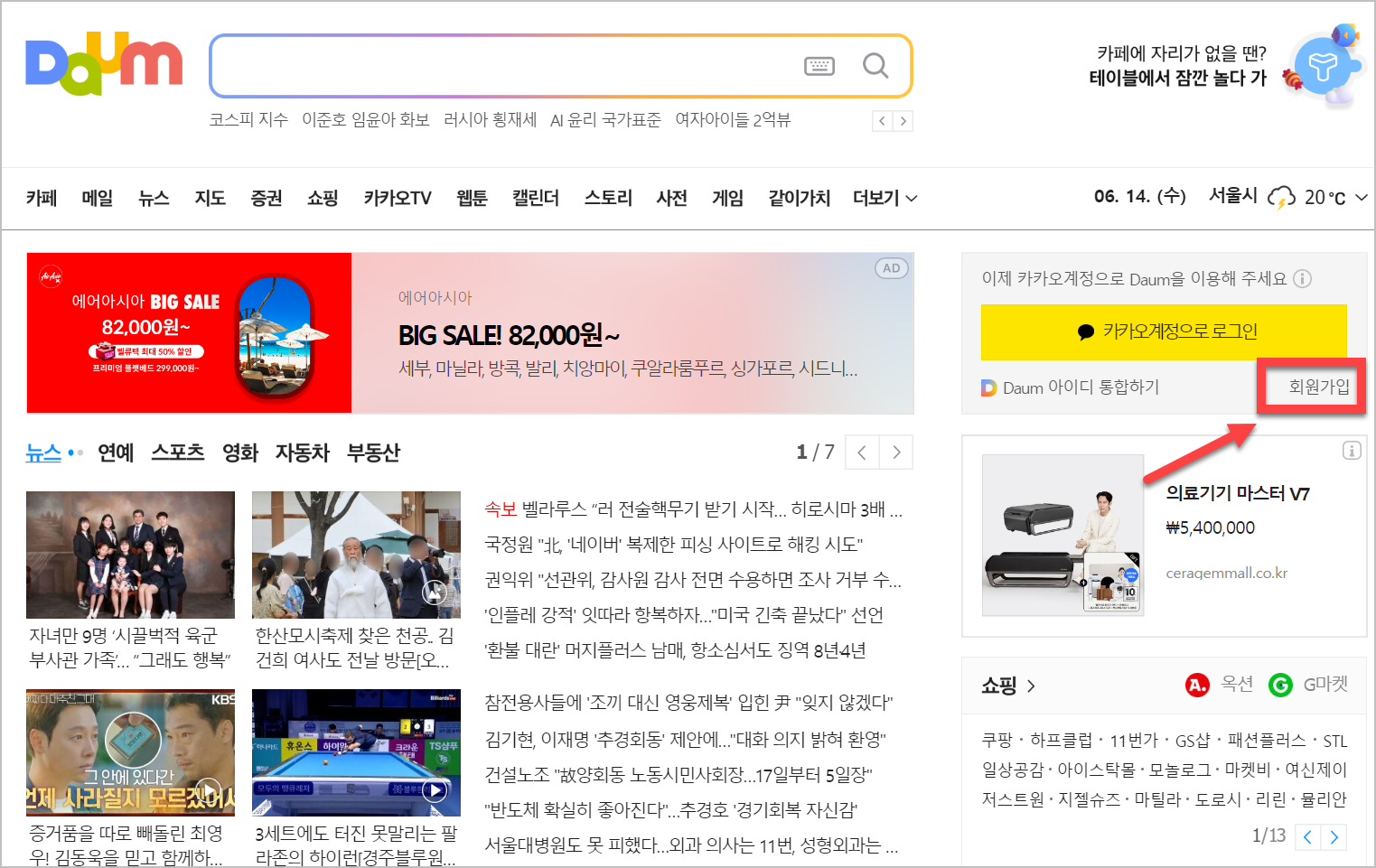Open the 캘린더 menu item
This screenshot has width=1376, height=868.
[x=536, y=198]
